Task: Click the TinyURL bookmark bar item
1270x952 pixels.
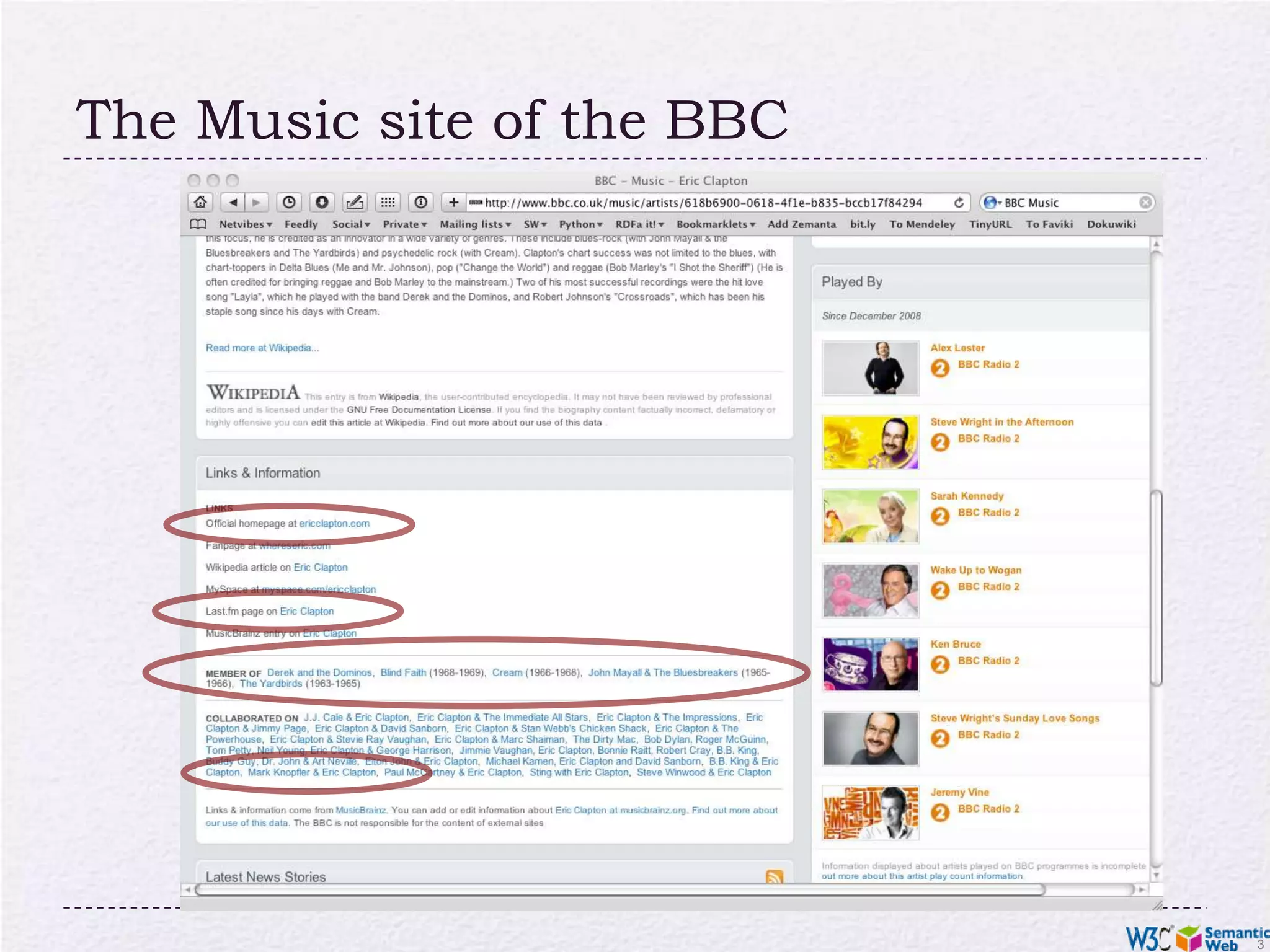Action: coord(990,224)
